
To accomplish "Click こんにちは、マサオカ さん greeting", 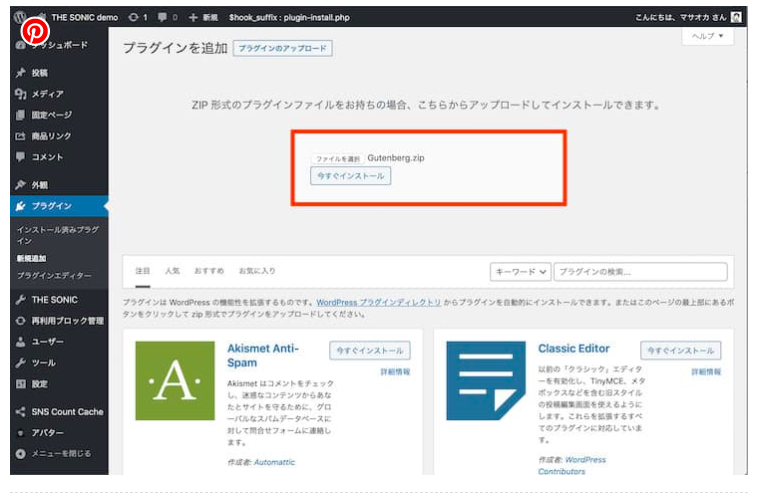I will click(x=680, y=17).
